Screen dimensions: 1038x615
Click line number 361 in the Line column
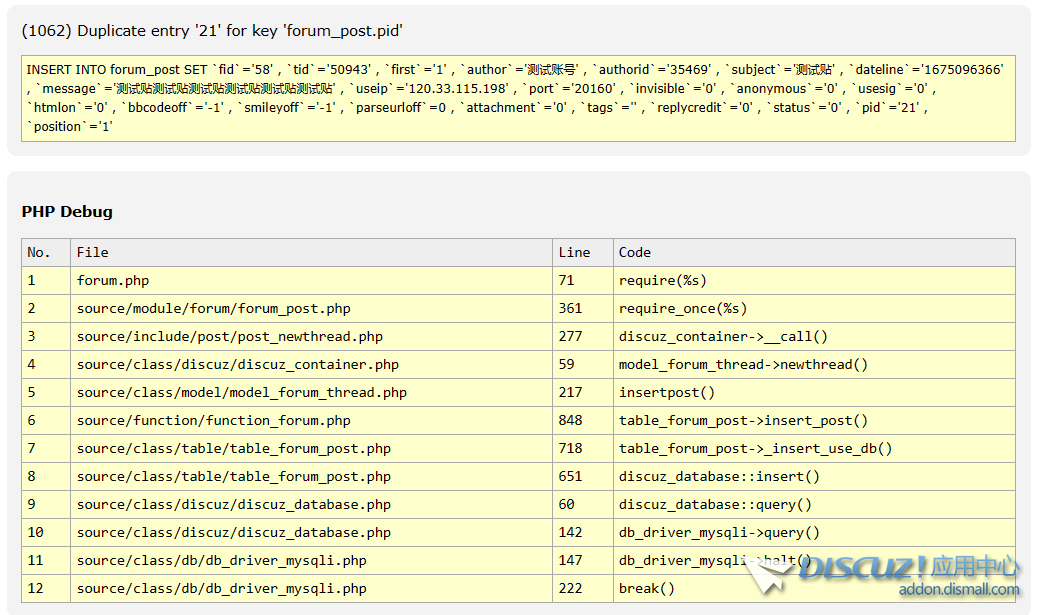pyautogui.click(x=570, y=308)
